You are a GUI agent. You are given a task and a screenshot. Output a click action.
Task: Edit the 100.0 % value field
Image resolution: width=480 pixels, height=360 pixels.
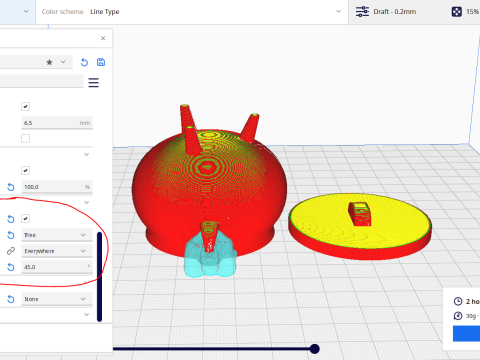(x=57, y=187)
